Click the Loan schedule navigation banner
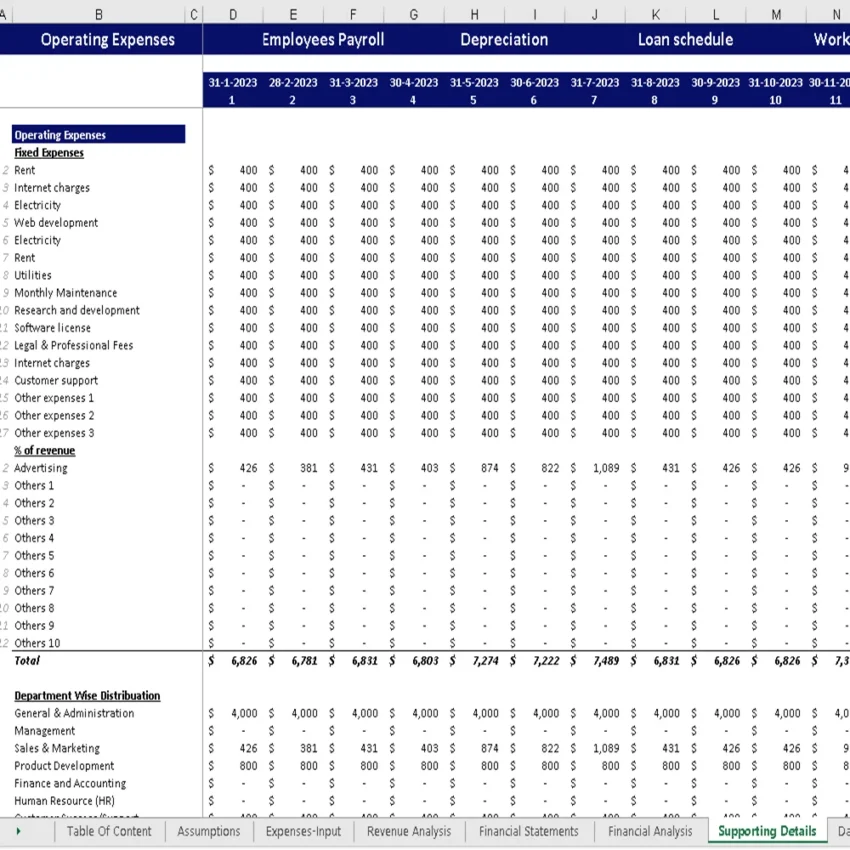 [x=687, y=40]
